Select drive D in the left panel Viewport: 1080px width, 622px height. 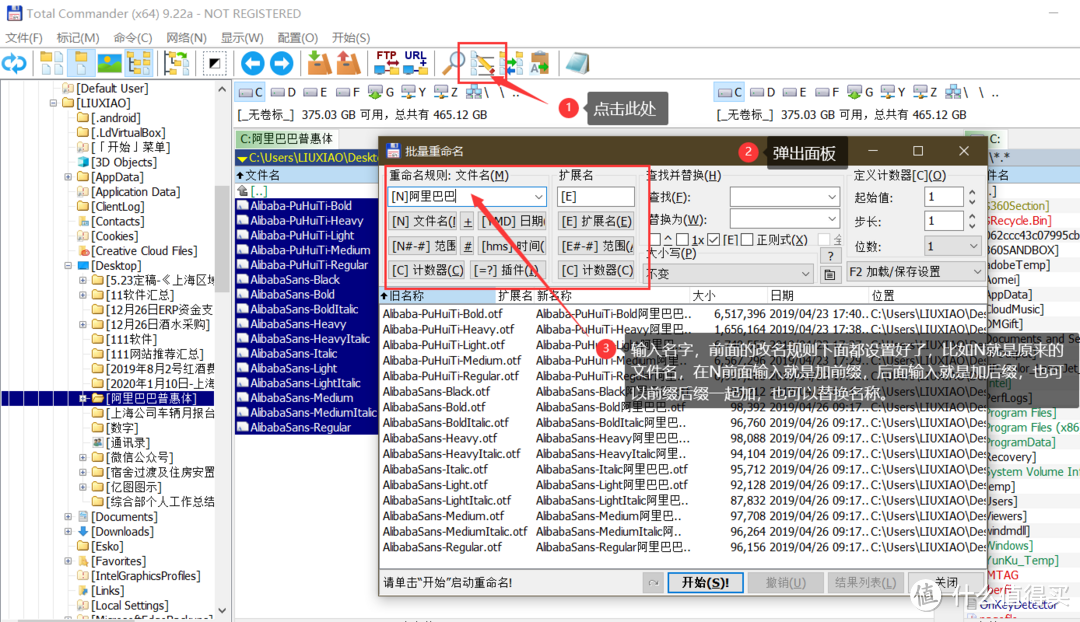click(283, 92)
